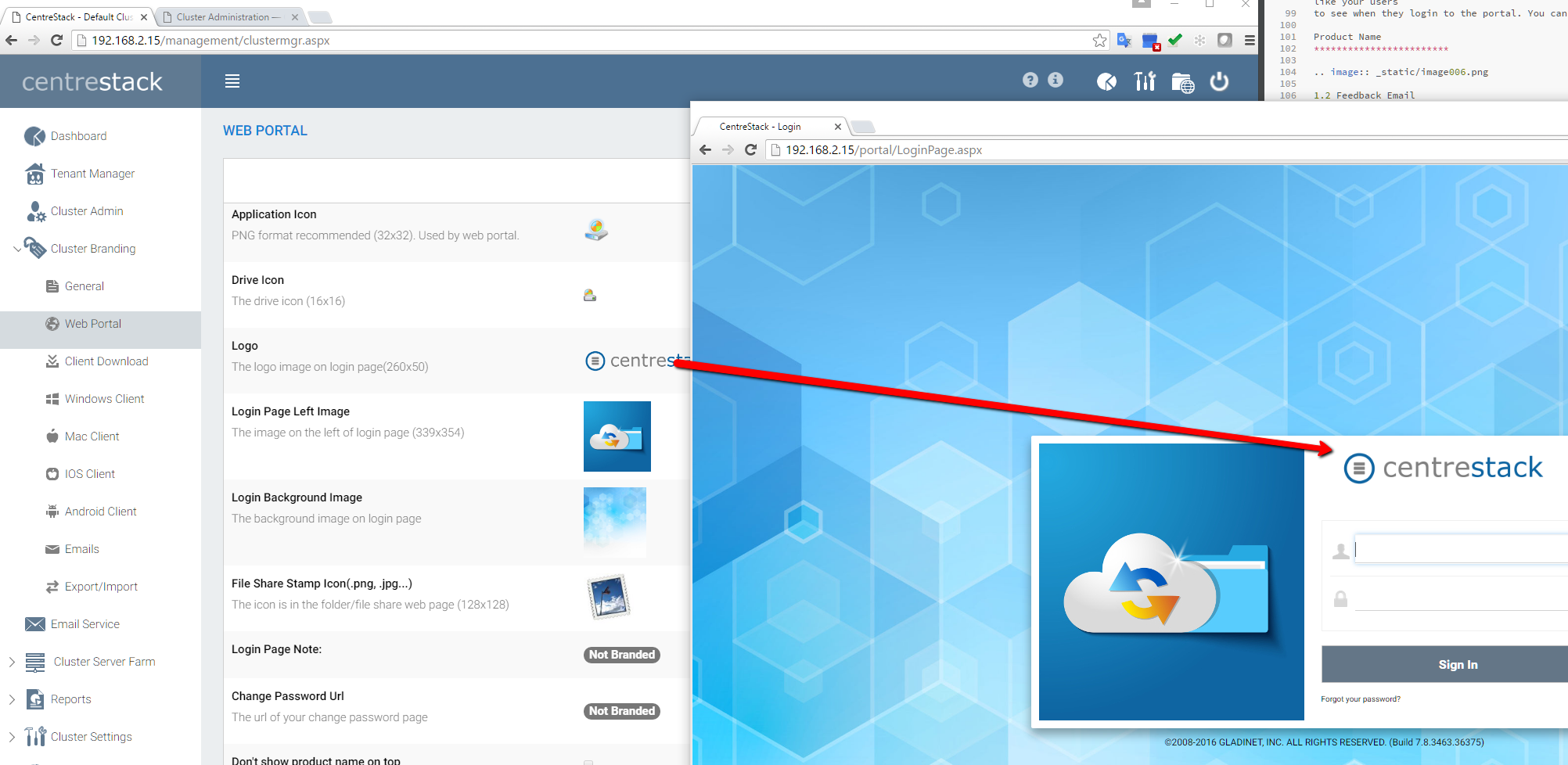The height and width of the screenshot is (765, 1568).
Task: Click the WEB PORTAL page heading
Action: pos(265,131)
